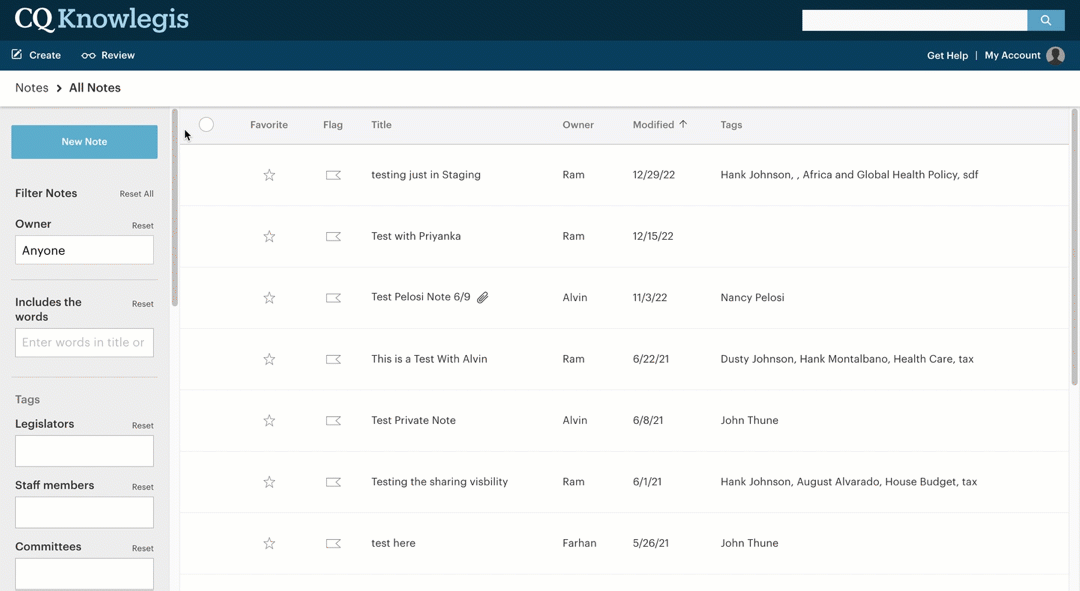Image resolution: width=1080 pixels, height=591 pixels.
Task: Open the Review menu
Action: [x=108, y=55]
